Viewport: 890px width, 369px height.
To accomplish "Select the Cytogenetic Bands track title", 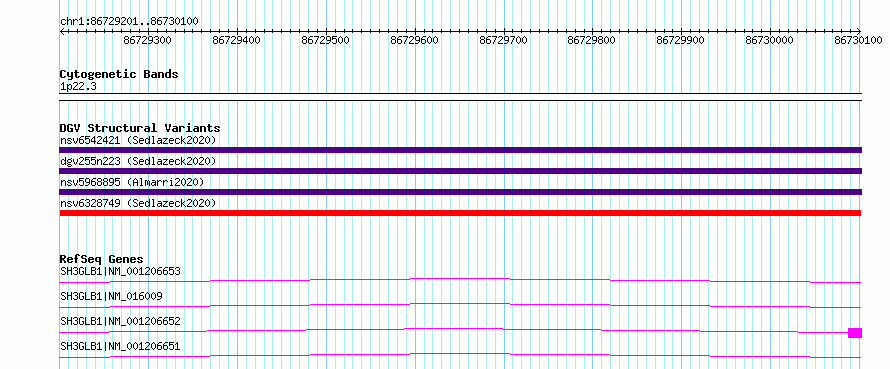I will click(x=119, y=74).
